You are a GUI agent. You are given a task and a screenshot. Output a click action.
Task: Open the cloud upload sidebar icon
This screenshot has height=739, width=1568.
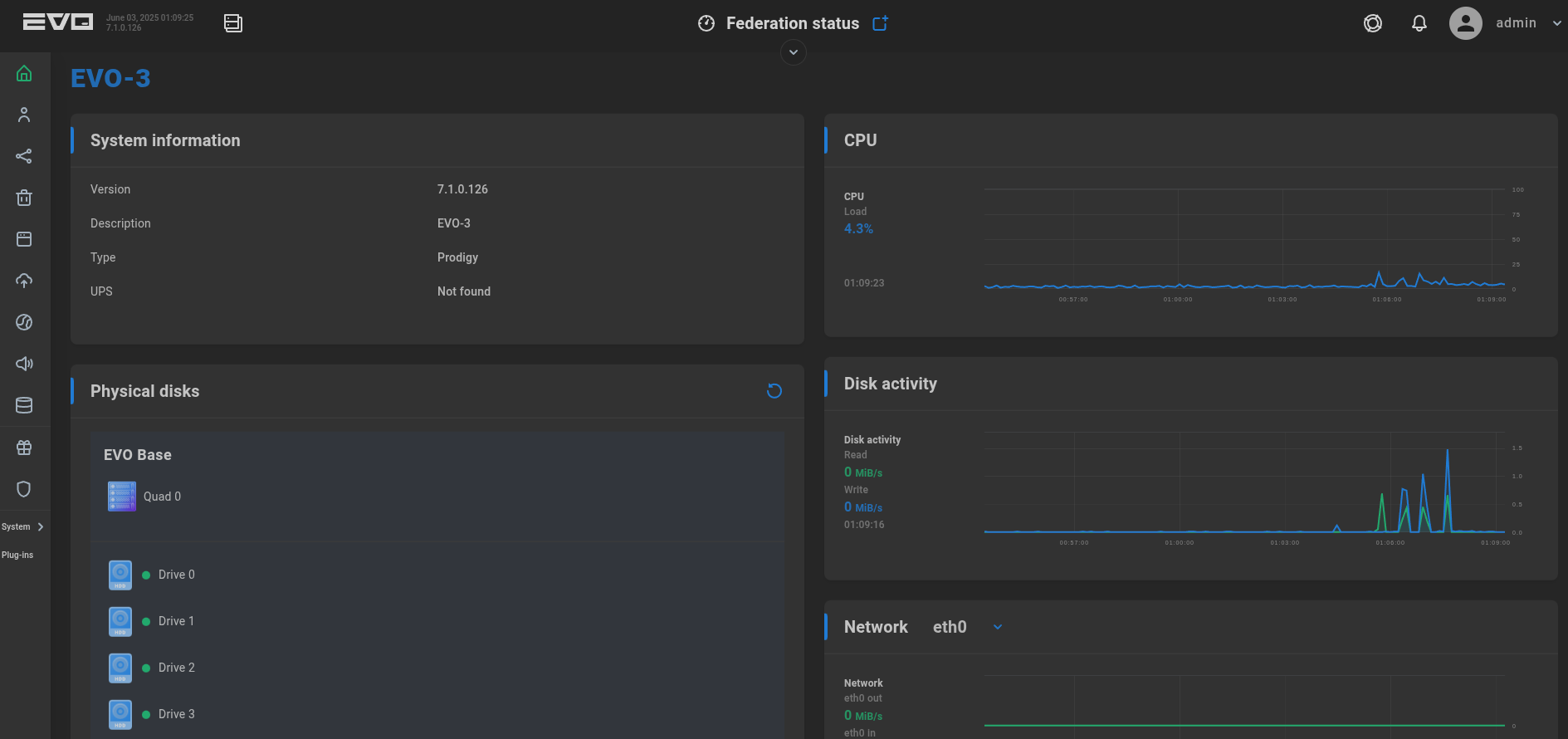click(x=24, y=281)
